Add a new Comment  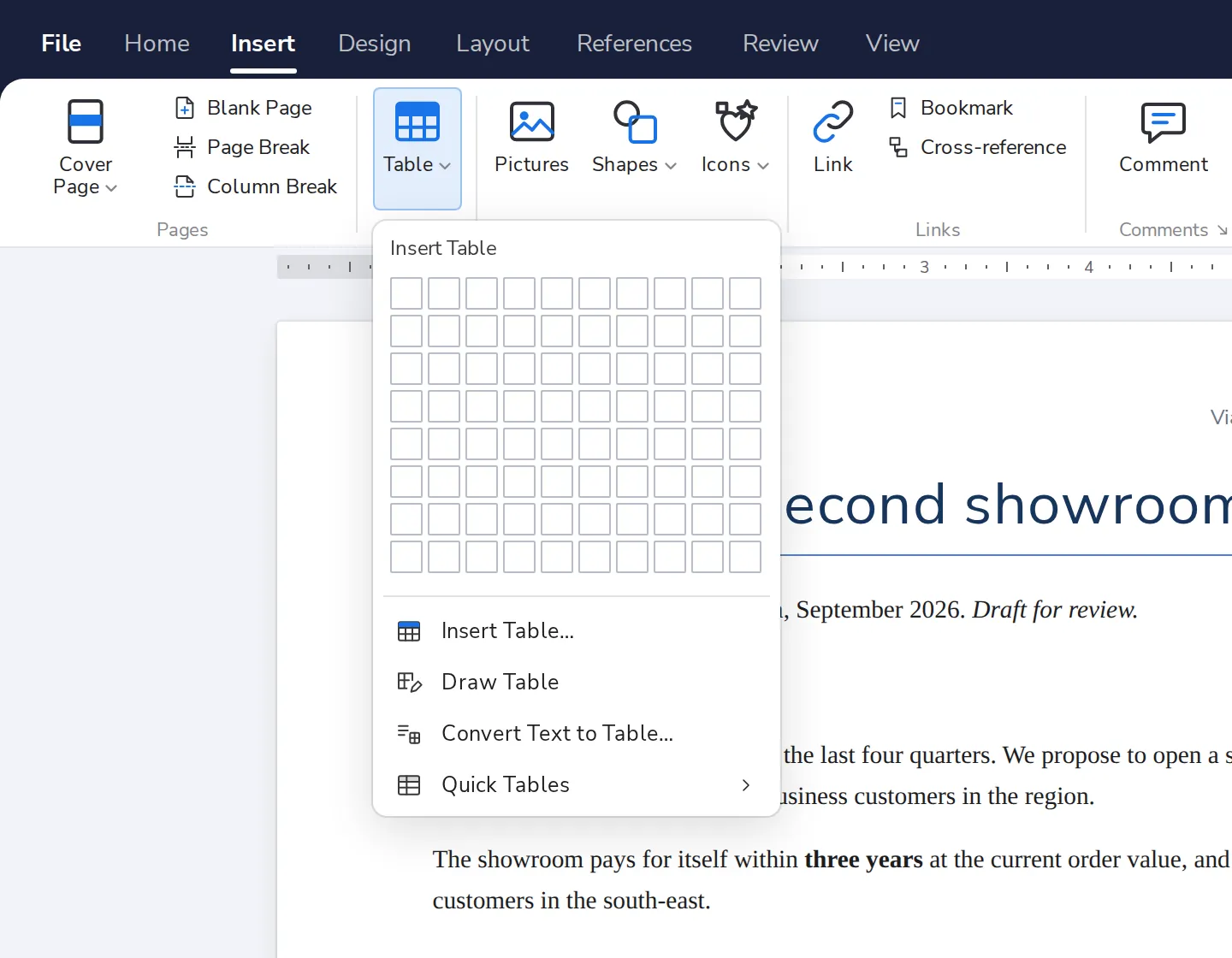pos(1164,139)
